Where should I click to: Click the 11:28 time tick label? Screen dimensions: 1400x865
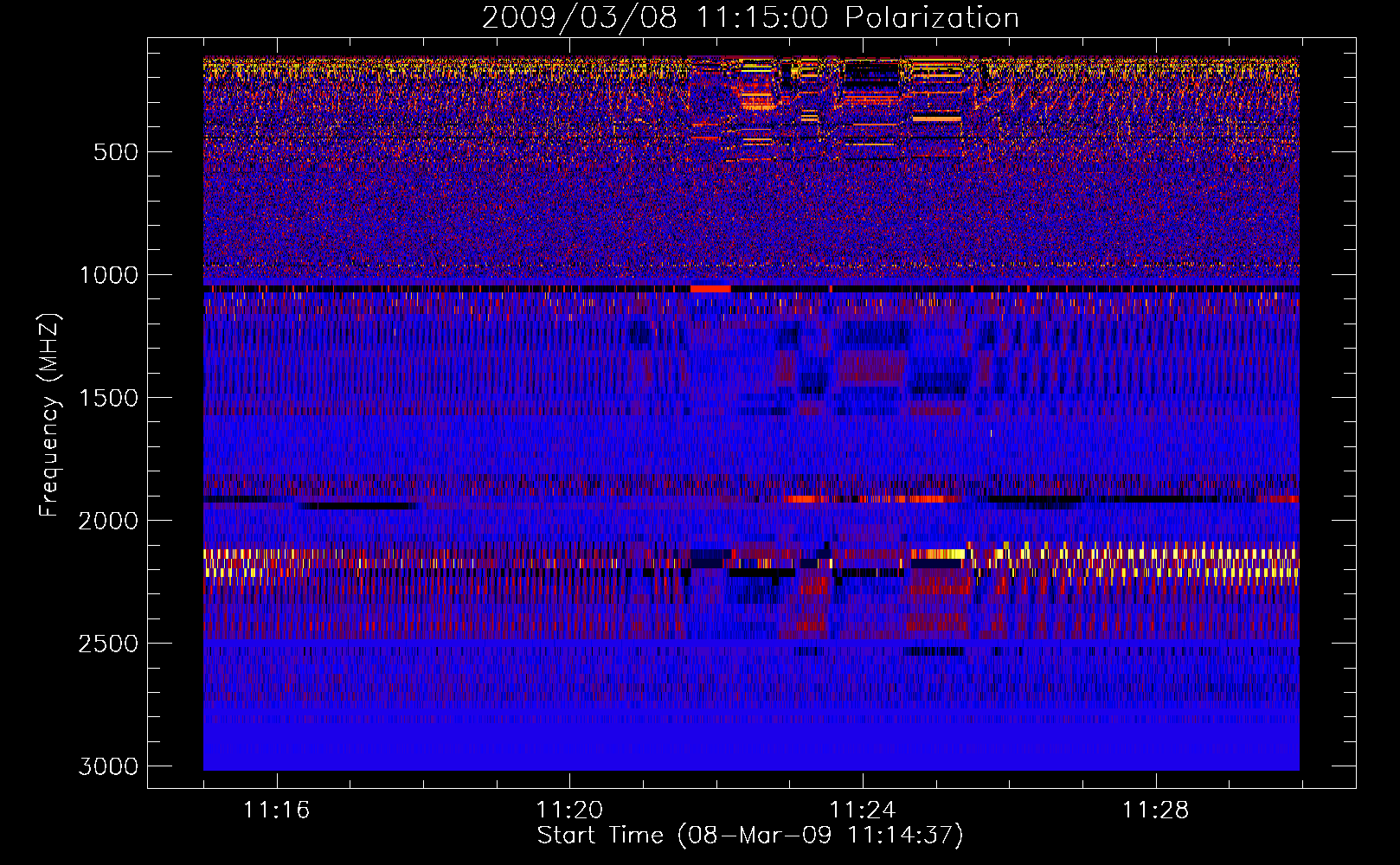[x=1155, y=811]
